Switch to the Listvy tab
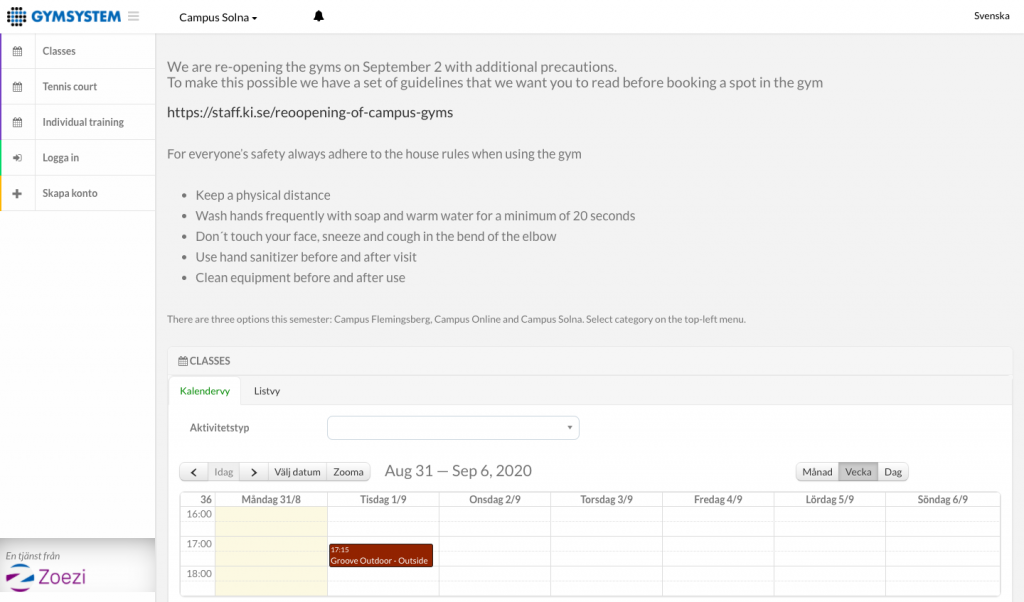Screen dimensions: 1024x602 tap(266, 391)
